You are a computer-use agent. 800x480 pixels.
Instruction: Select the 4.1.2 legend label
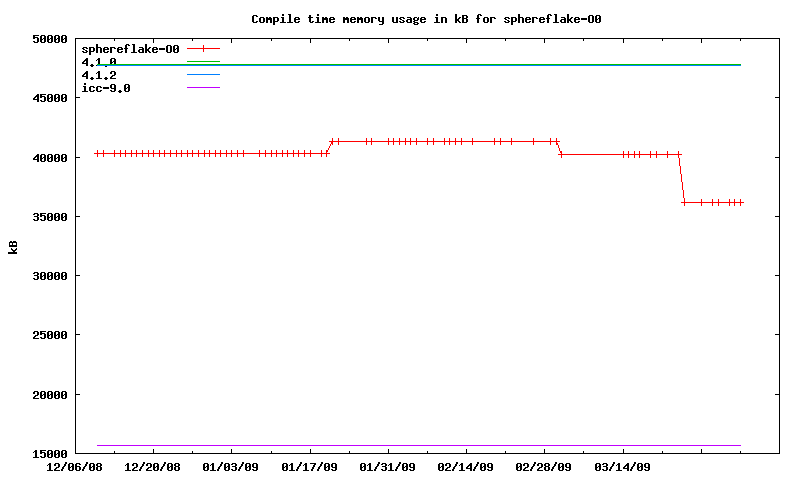99,75
